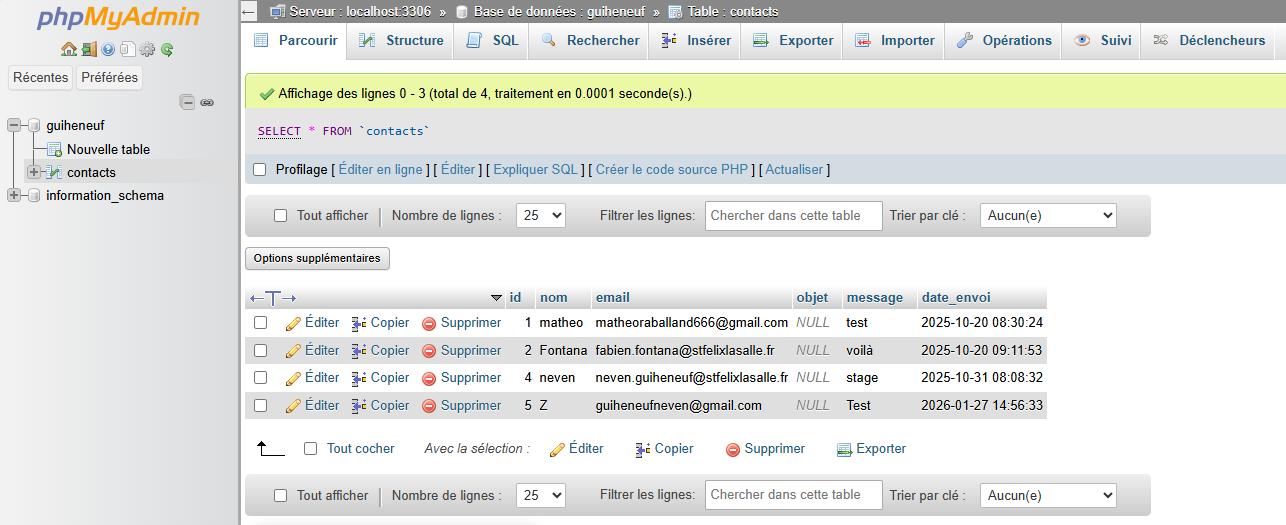Image resolution: width=1286 pixels, height=525 pixels.
Task: Click the link chain icon in the sidebar
Action: coord(207,102)
